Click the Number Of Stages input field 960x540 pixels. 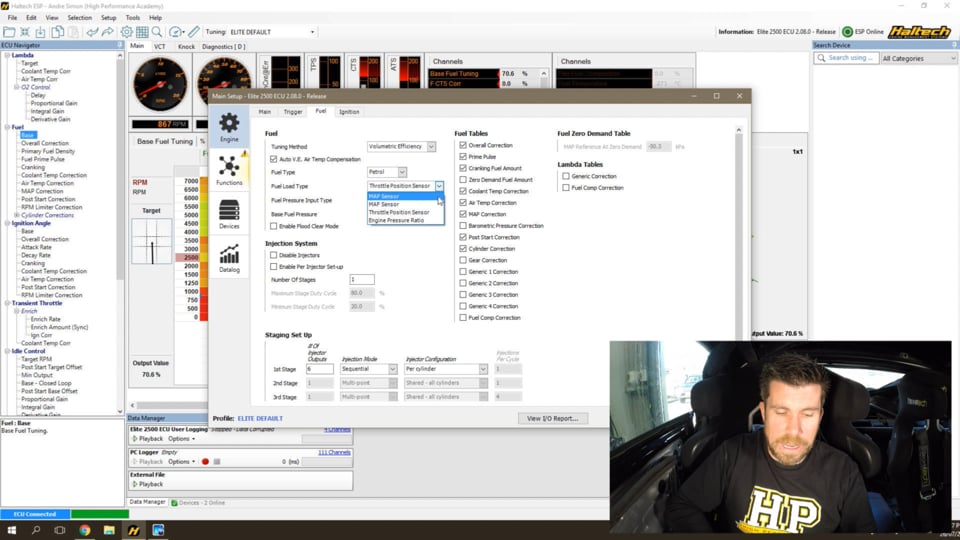[x=362, y=280]
